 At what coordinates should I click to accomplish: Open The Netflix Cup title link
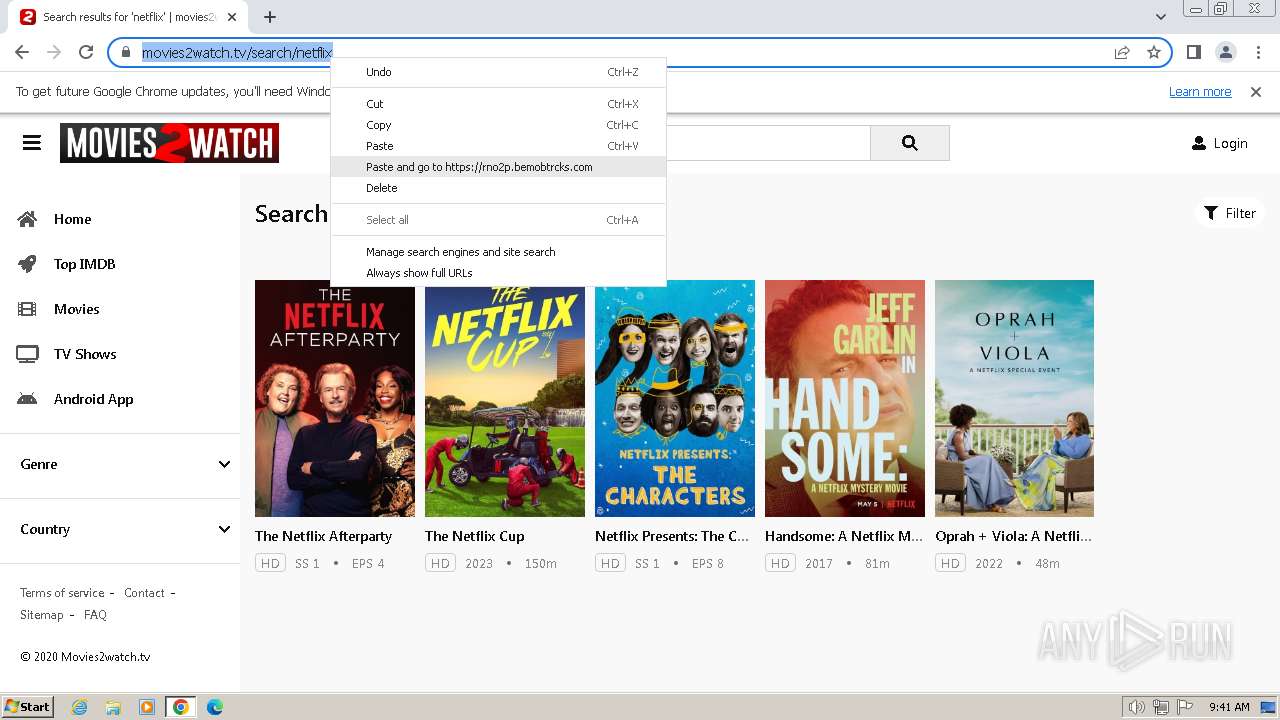pyautogui.click(x=474, y=536)
